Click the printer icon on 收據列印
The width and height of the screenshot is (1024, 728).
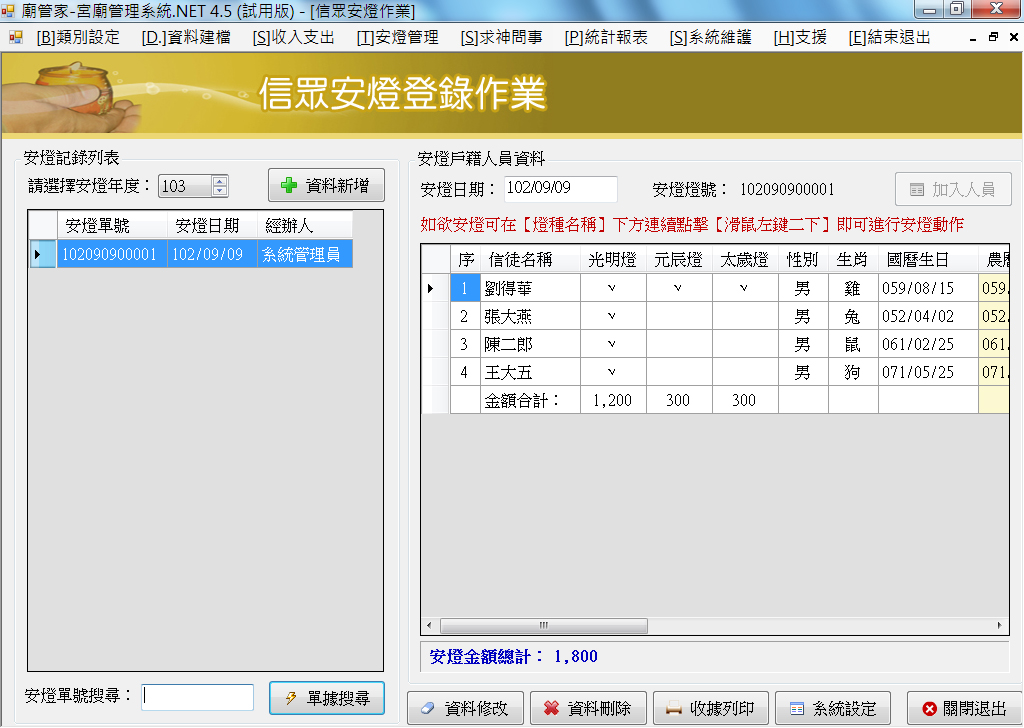point(673,709)
